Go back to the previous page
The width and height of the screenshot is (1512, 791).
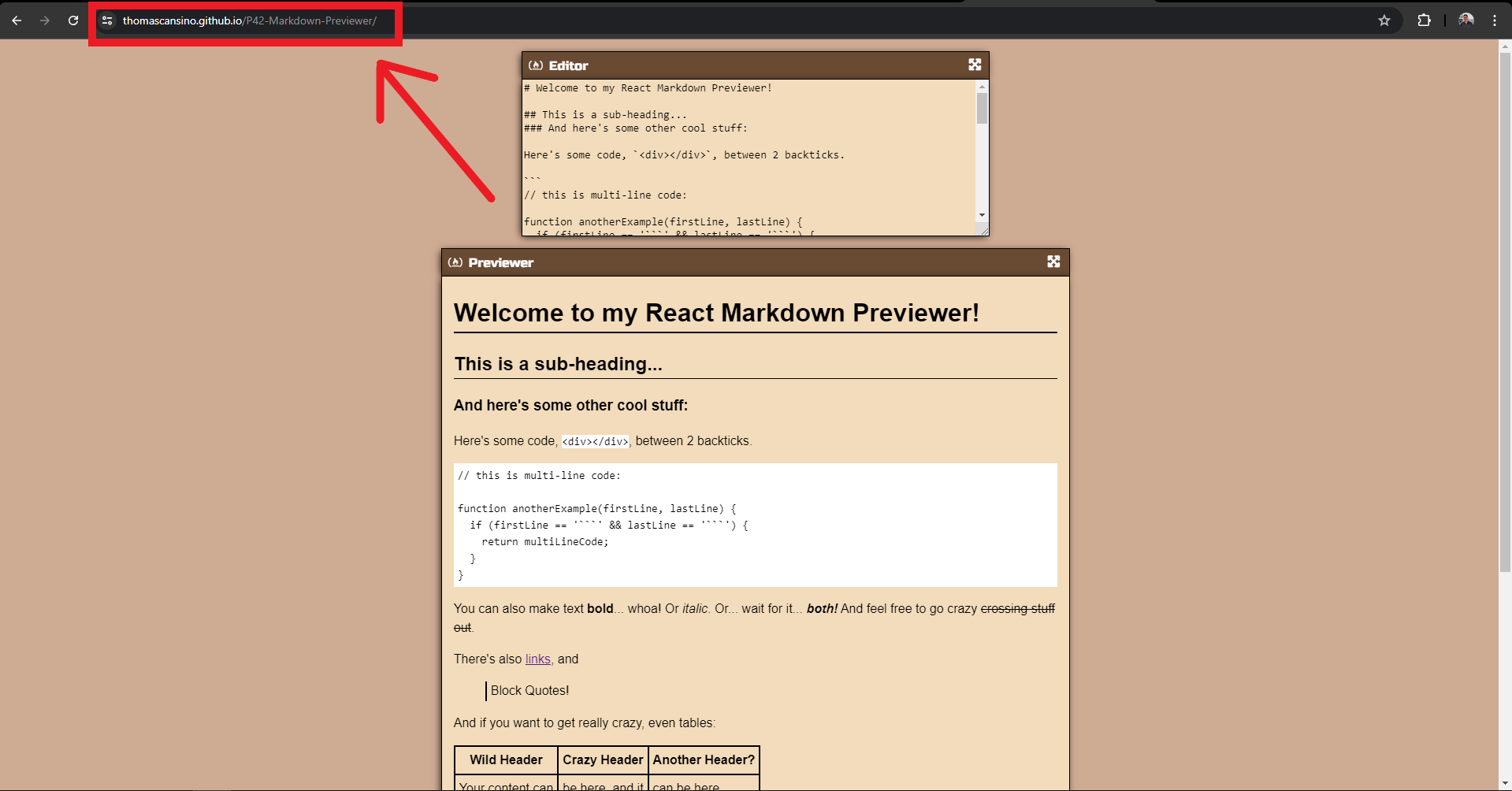click(x=17, y=20)
